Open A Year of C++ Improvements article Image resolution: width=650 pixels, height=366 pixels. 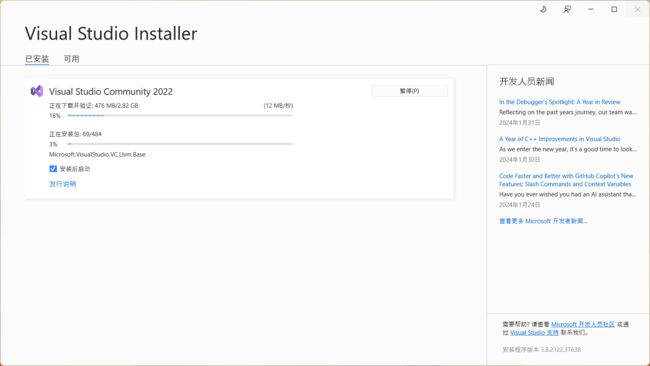point(559,139)
